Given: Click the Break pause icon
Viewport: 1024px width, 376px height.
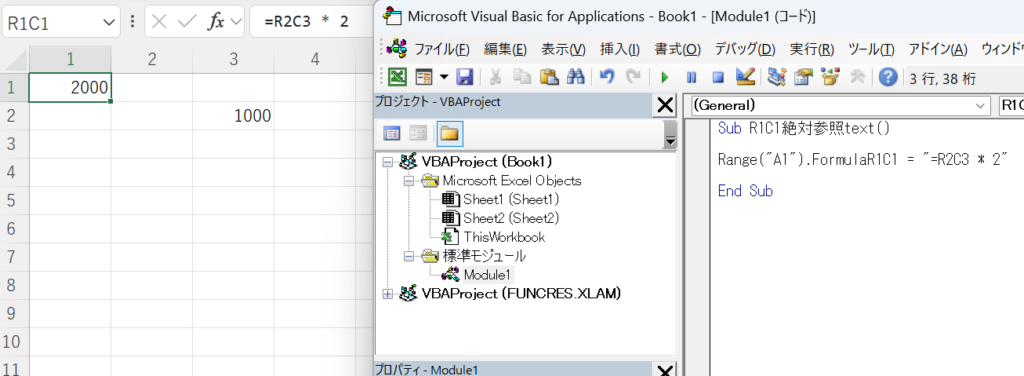Looking at the screenshot, I should point(692,78).
